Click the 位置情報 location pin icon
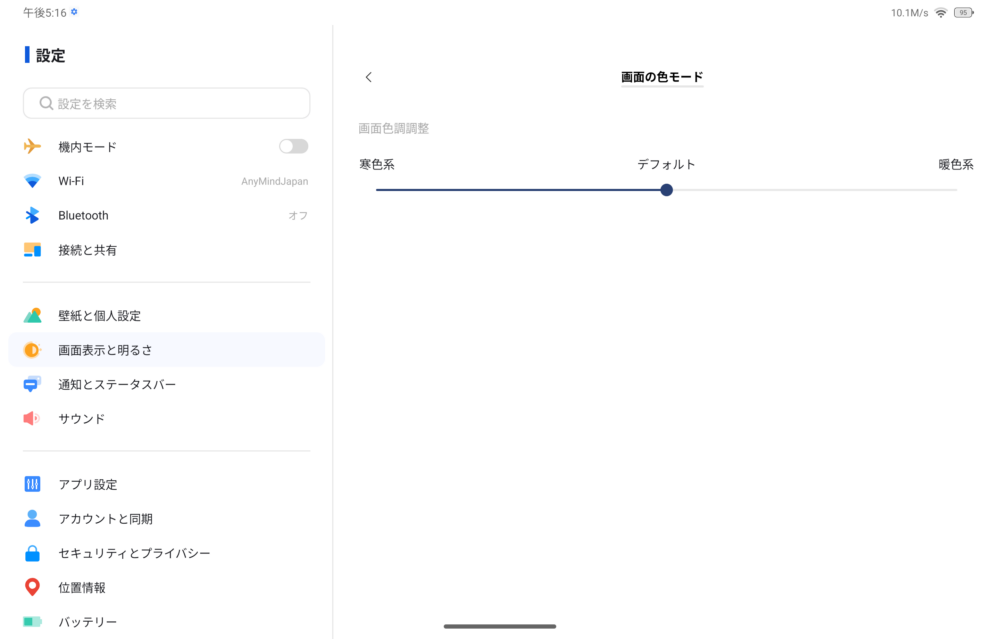Image resolution: width=1000 pixels, height=639 pixels. tap(32, 588)
